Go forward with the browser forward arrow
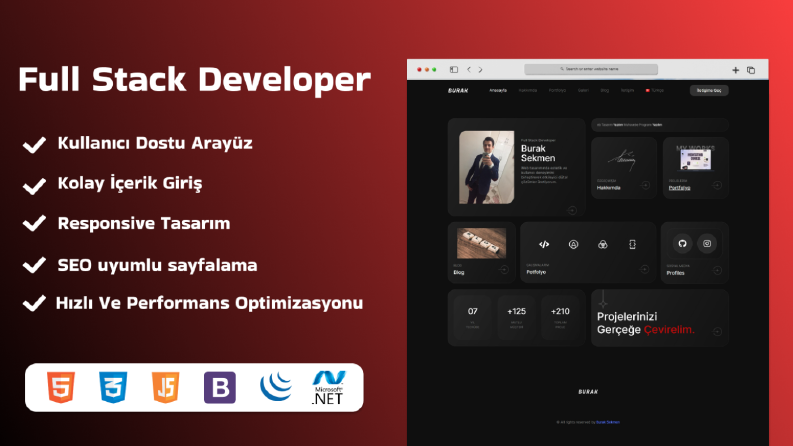Viewport: 793px width, 446px height. coord(480,70)
